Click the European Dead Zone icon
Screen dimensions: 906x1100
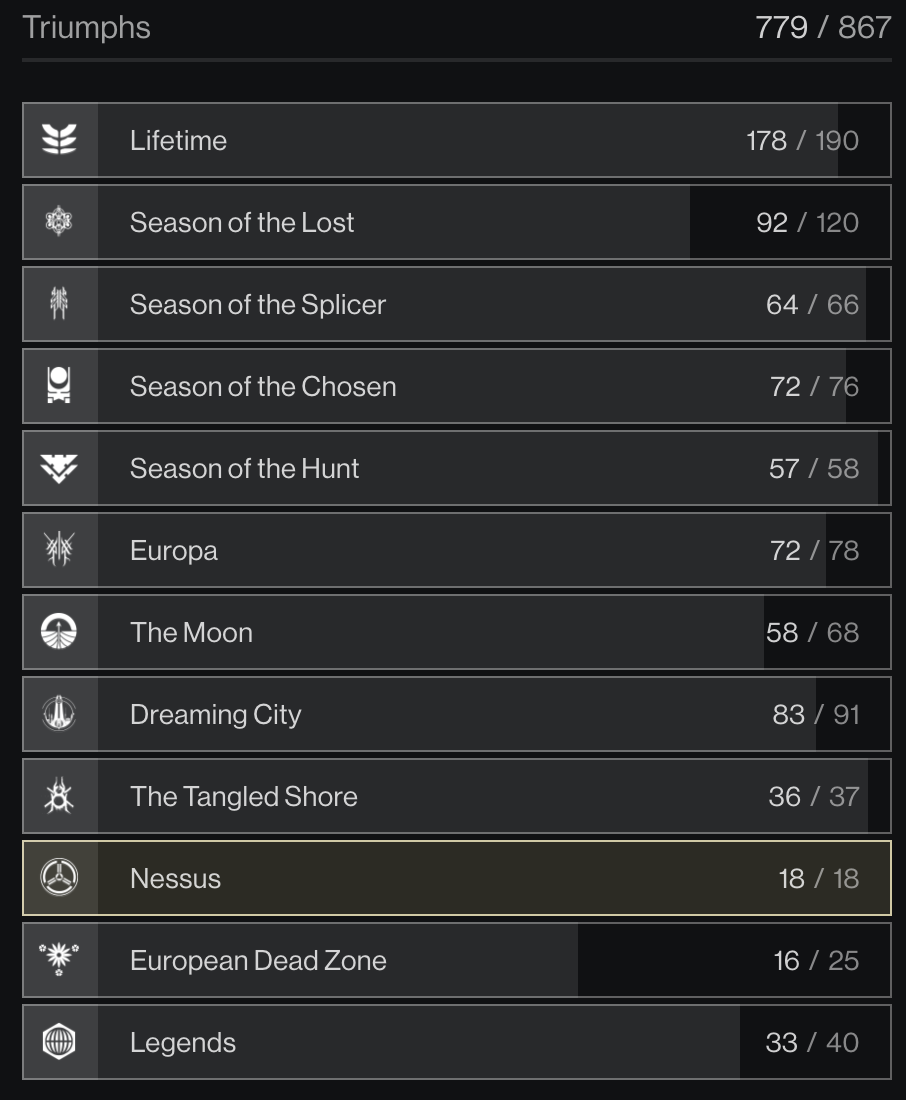pos(59,960)
